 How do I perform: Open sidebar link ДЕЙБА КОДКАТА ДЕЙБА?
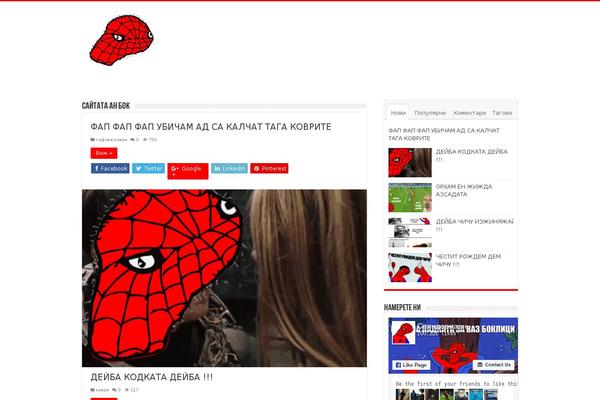point(472,155)
